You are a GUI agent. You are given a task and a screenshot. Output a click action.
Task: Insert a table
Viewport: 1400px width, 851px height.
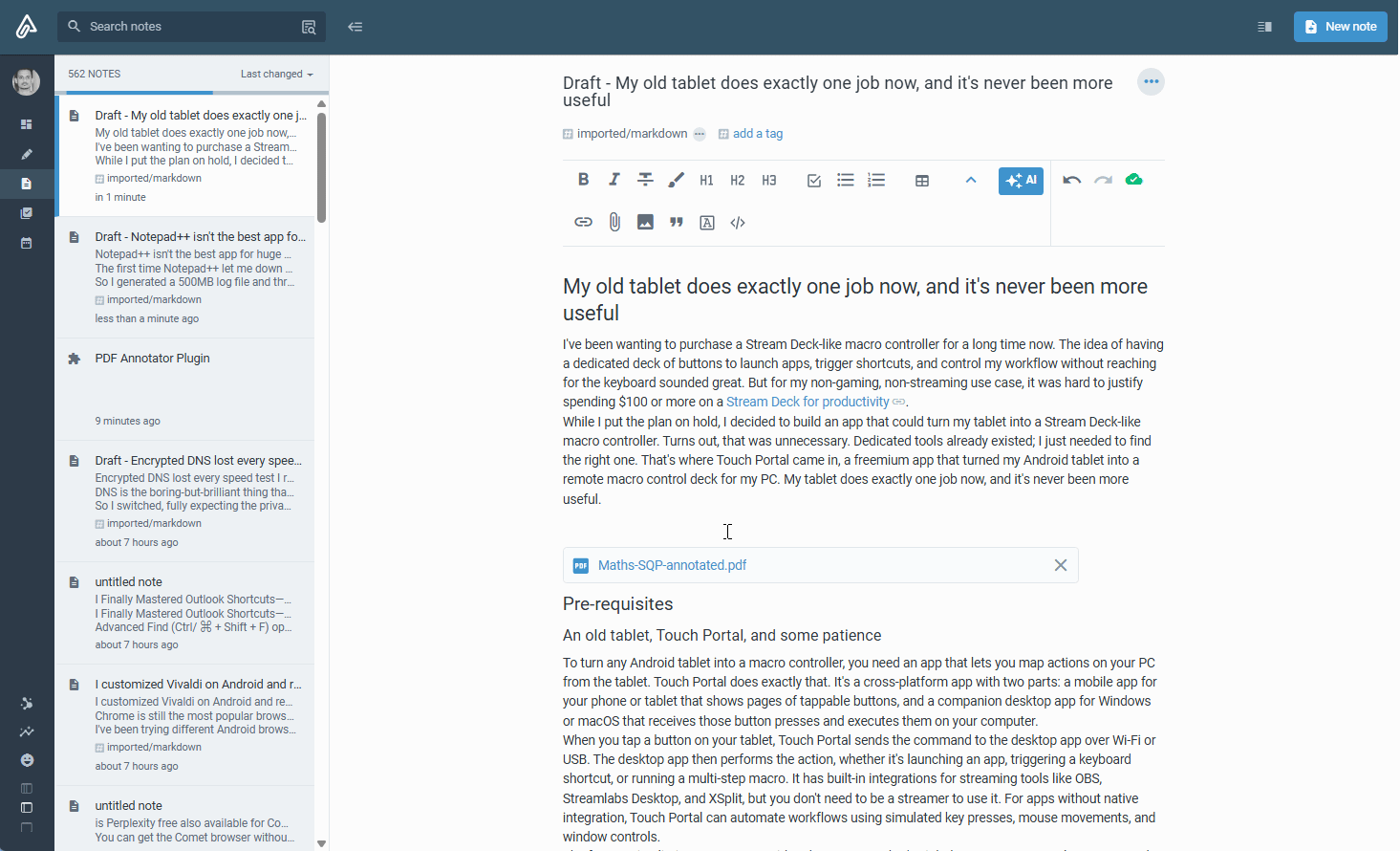[x=922, y=180]
